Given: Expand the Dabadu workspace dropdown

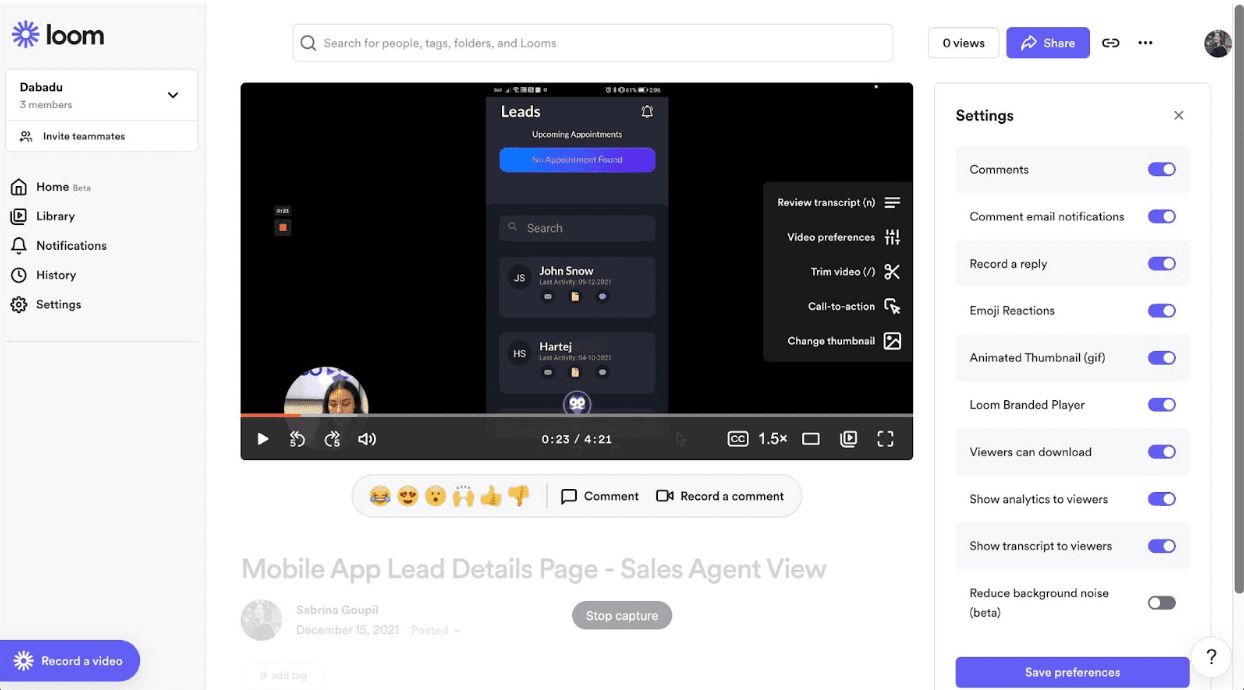Looking at the screenshot, I should point(173,95).
